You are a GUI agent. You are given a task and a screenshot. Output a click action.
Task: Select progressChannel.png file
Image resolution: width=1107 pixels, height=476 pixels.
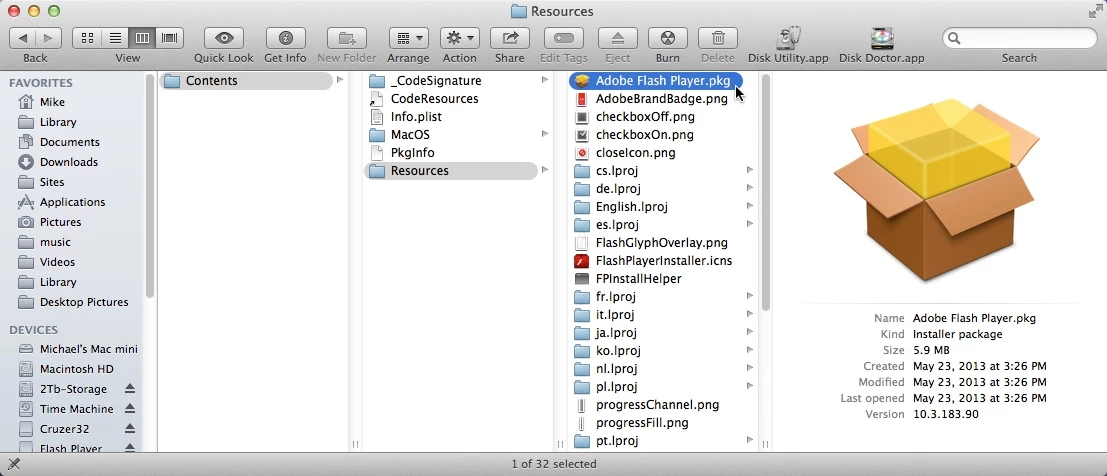(656, 405)
